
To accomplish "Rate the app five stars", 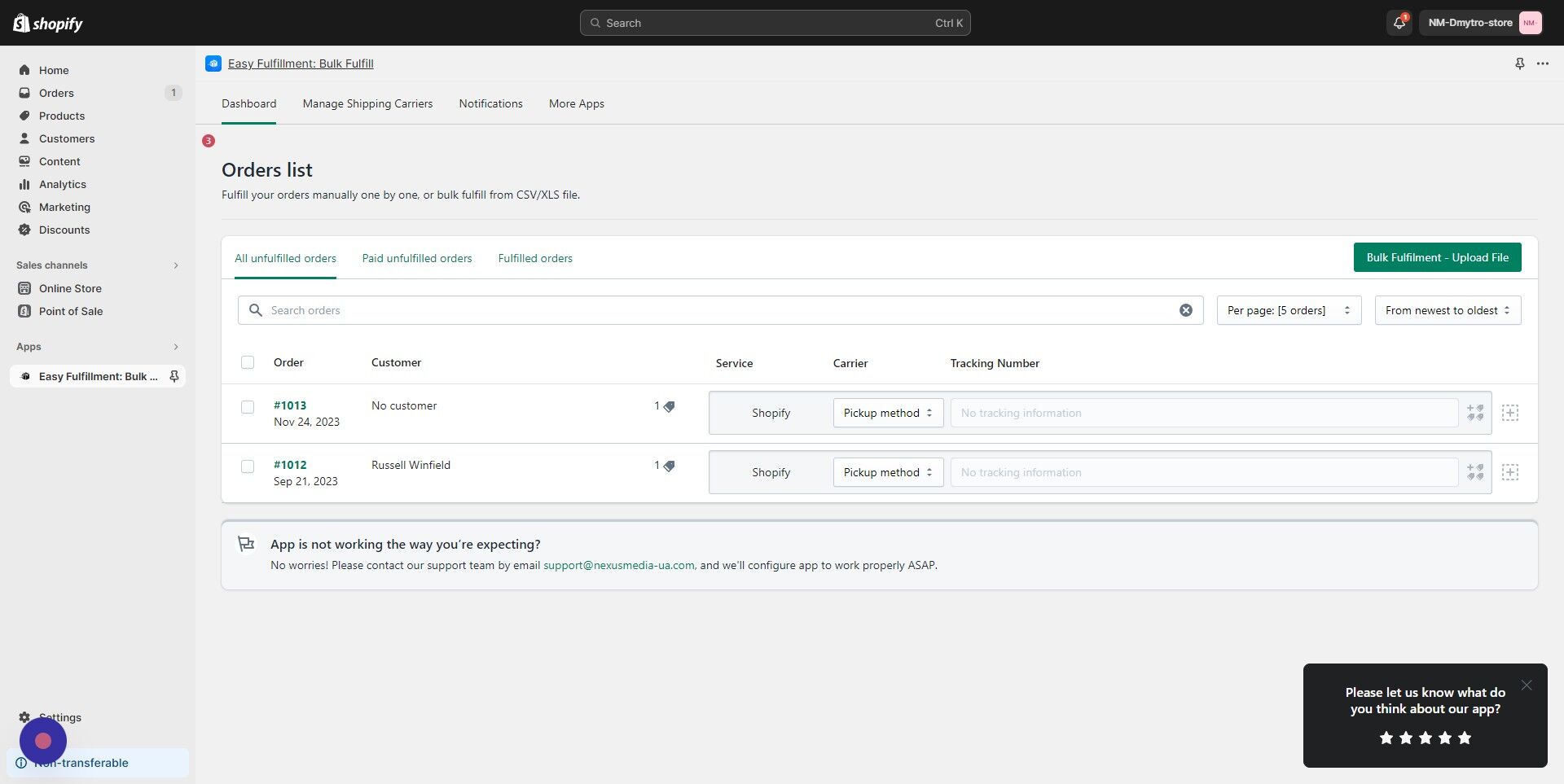I will 1465,738.
